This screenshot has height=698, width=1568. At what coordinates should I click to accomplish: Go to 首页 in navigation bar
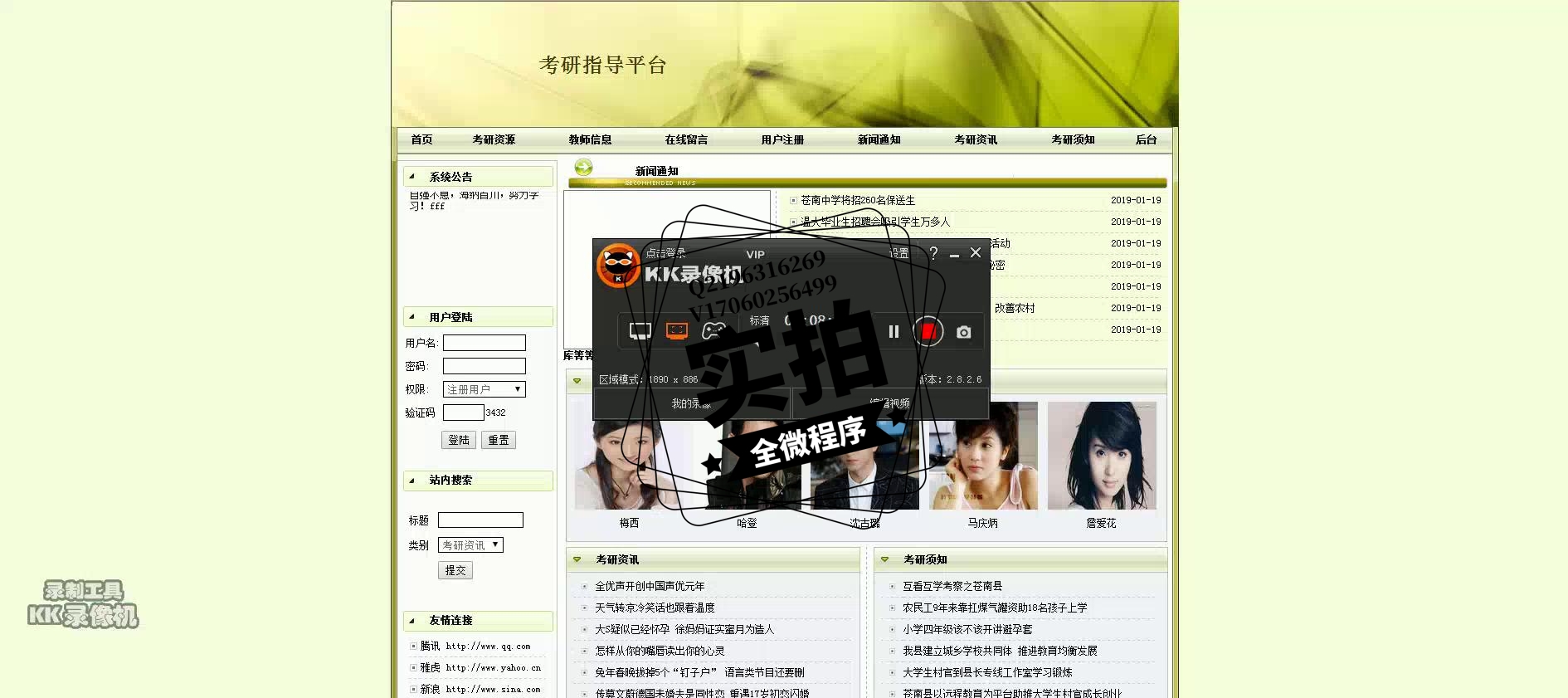pyautogui.click(x=421, y=139)
